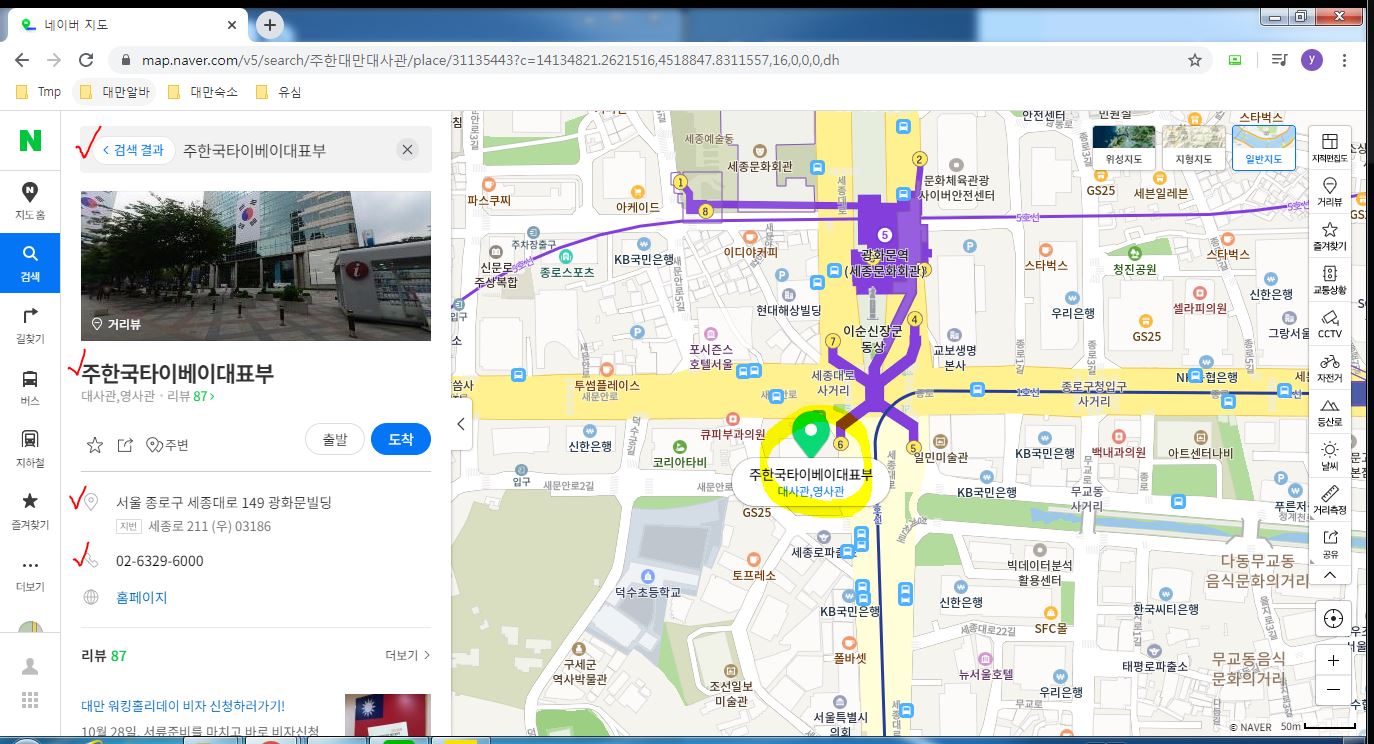The height and width of the screenshot is (744, 1374).
Task: Open the 네이버 지도 browser tab
Action: tap(128, 24)
